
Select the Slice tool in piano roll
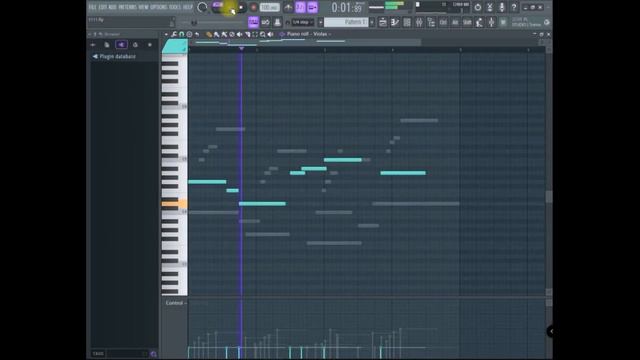click(247, 34)
